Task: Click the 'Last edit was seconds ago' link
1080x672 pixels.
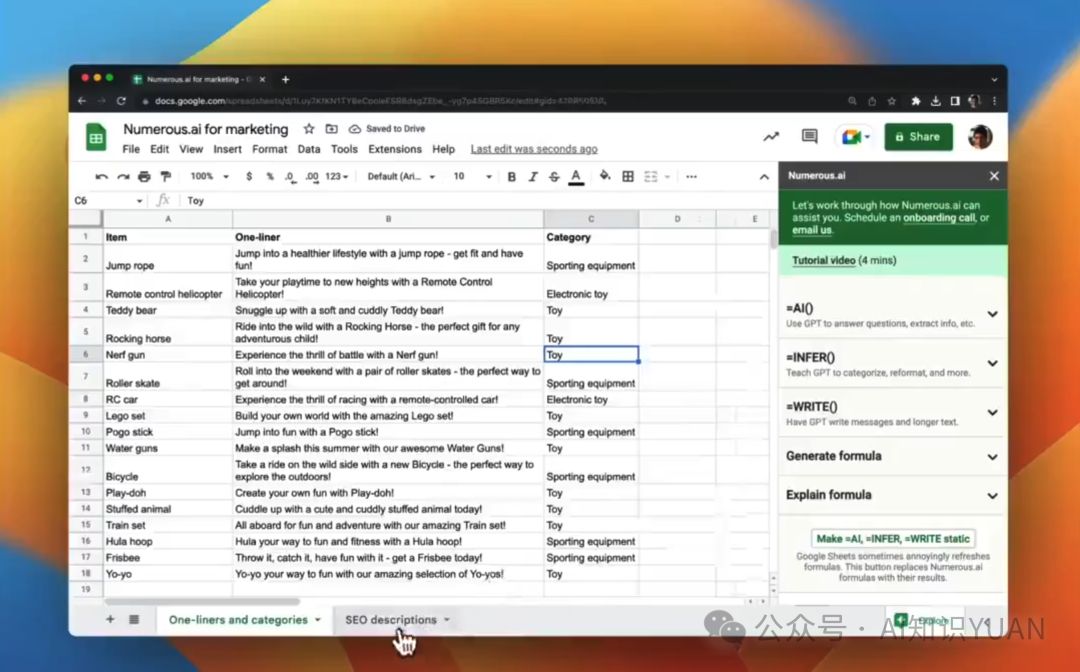Action: point(534,149)
